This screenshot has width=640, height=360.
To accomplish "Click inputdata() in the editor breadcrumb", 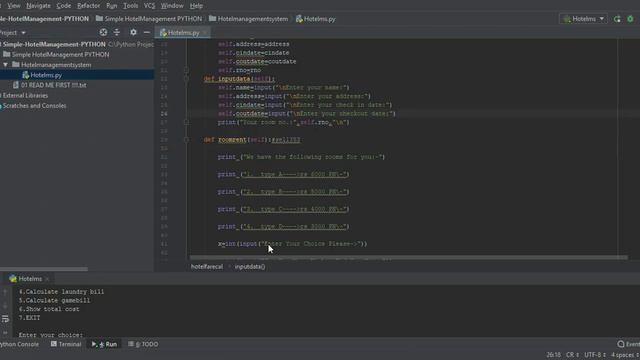I will pyautogui.click(x=250, y=267).
